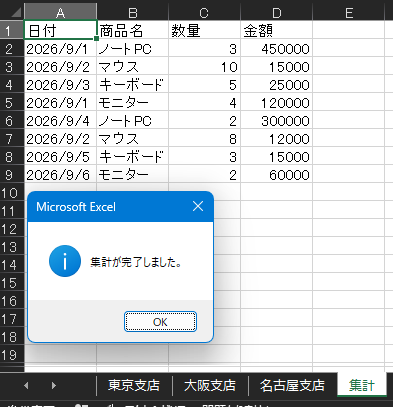
Task: Select column C header
Action: click(204, 12)
